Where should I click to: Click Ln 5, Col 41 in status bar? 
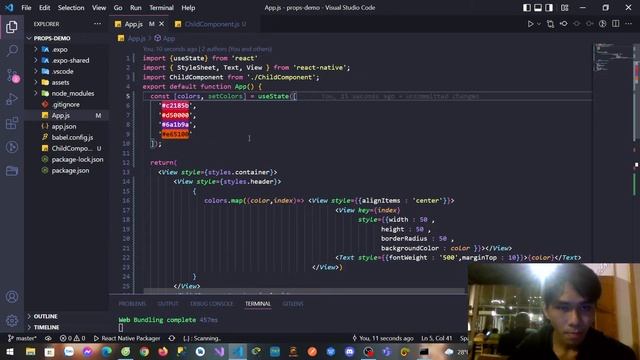(x=436, y=338)
